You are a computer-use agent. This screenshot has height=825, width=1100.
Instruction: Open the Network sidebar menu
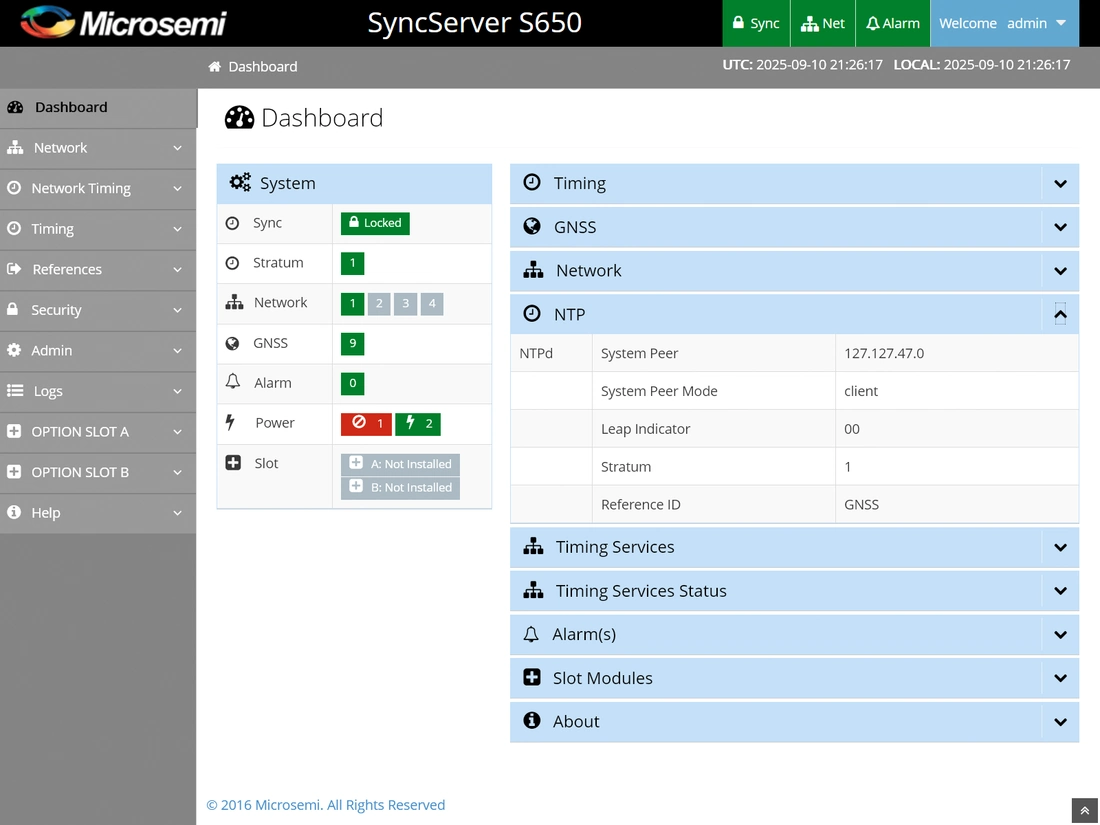98,148
